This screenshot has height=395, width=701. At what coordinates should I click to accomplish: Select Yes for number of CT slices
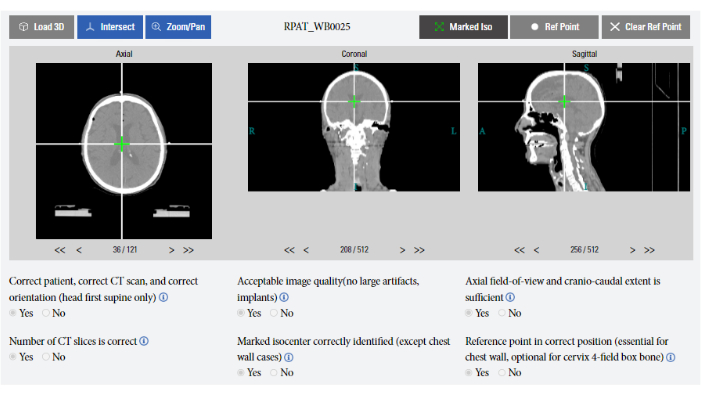point(13,357)
